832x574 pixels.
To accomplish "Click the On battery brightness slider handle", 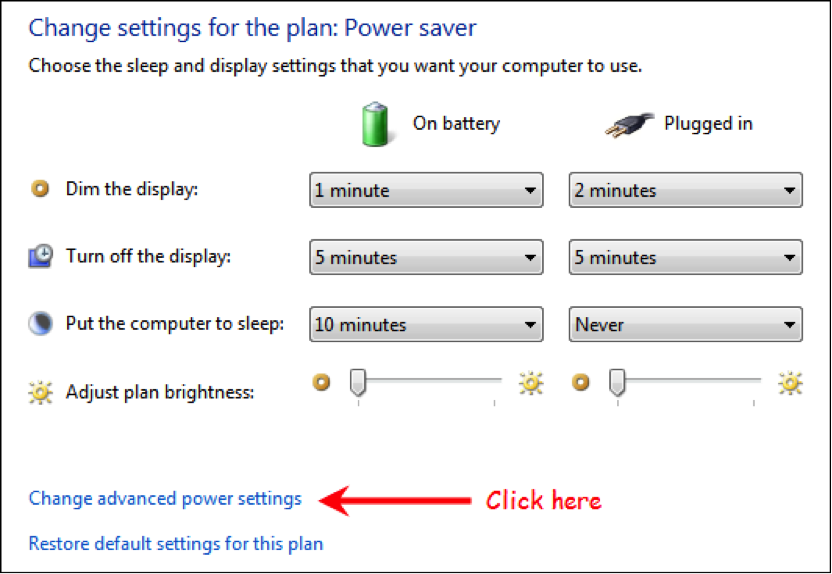I will (x=358, y=382).
